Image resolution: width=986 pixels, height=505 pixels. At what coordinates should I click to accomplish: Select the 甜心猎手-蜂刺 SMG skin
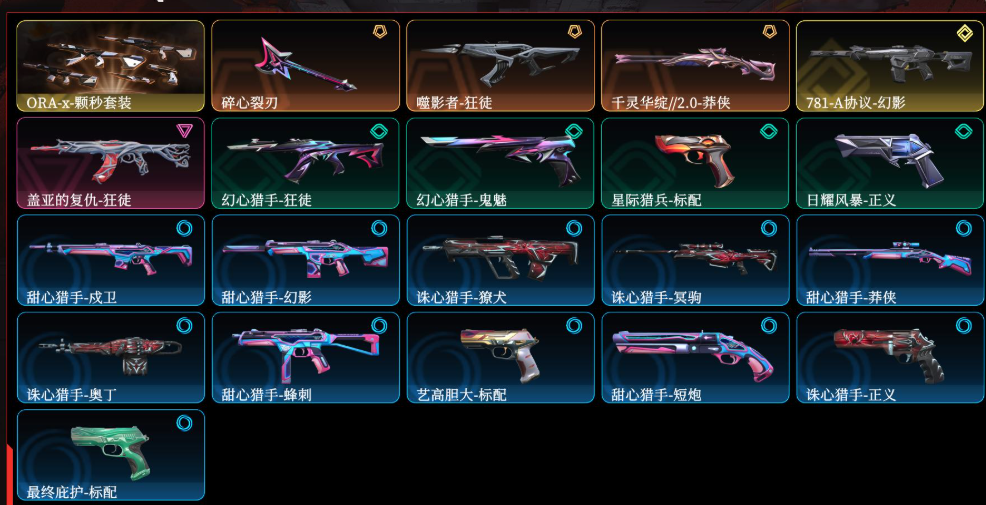tap(306, 358)
